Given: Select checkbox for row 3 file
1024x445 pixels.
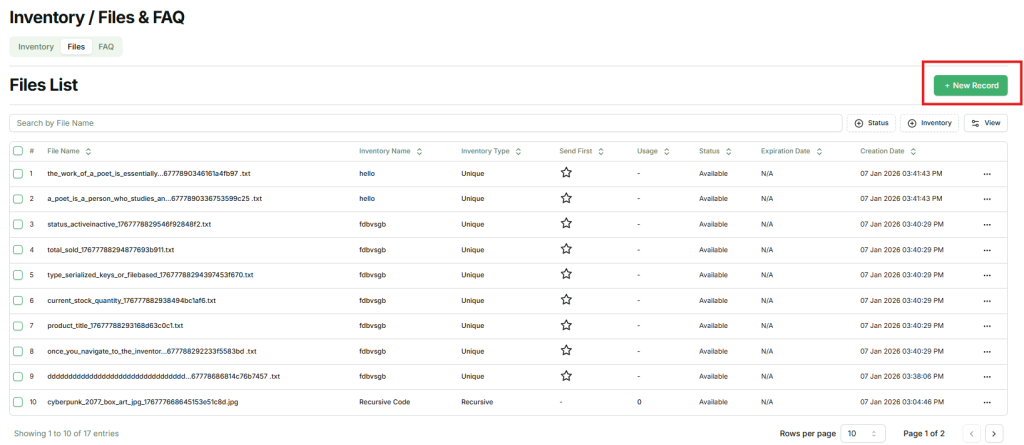Looking at the screenshot, I should pyautogui.click(x=18, y=224).
